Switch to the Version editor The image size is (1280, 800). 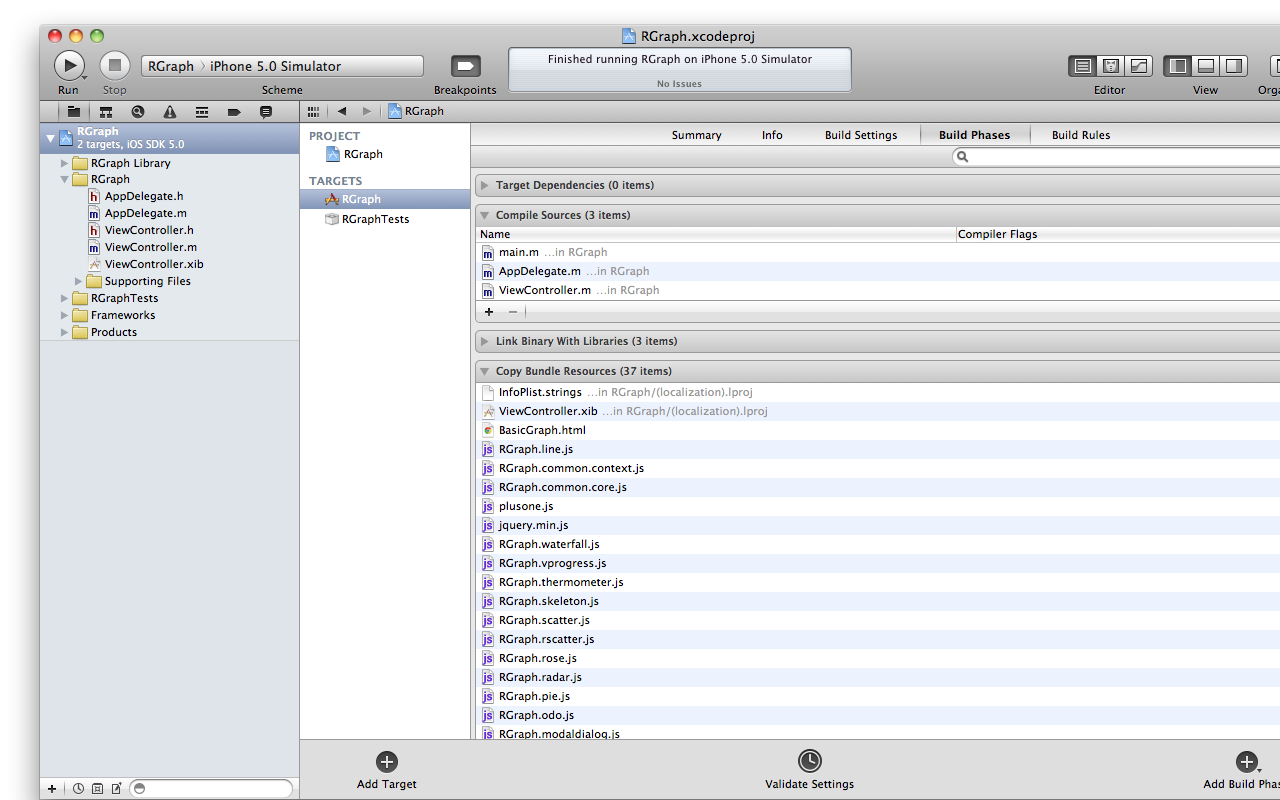(1139, 66)
